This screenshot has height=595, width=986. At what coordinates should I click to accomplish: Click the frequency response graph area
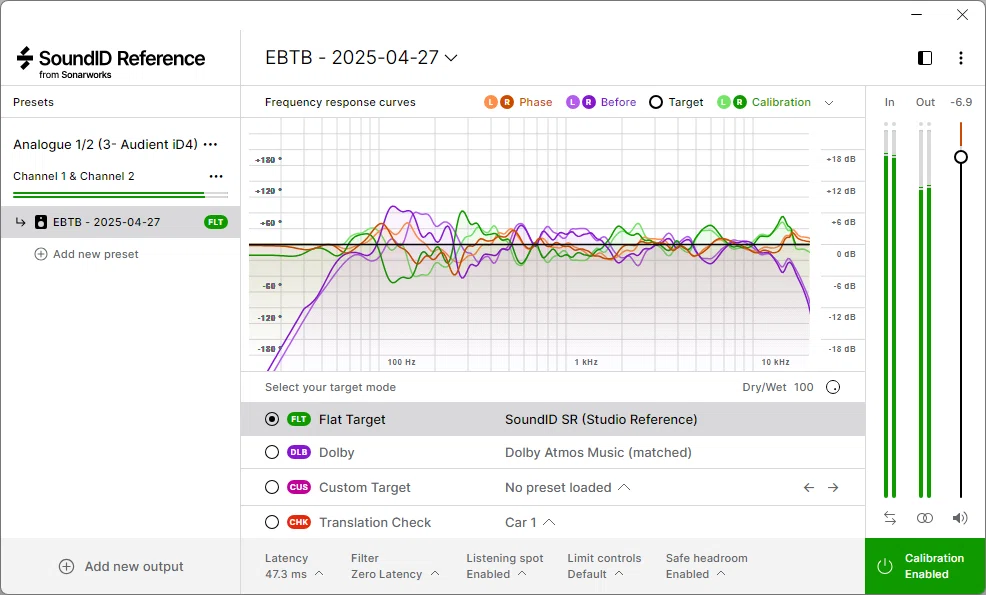pos(529,245)
